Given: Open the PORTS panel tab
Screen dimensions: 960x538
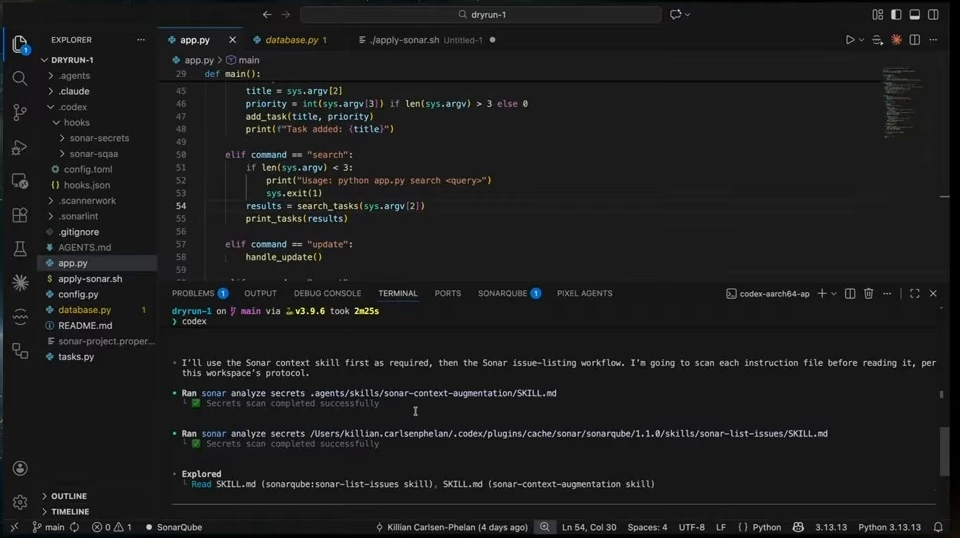Looking at the screenshot, I should coord(448,293).
